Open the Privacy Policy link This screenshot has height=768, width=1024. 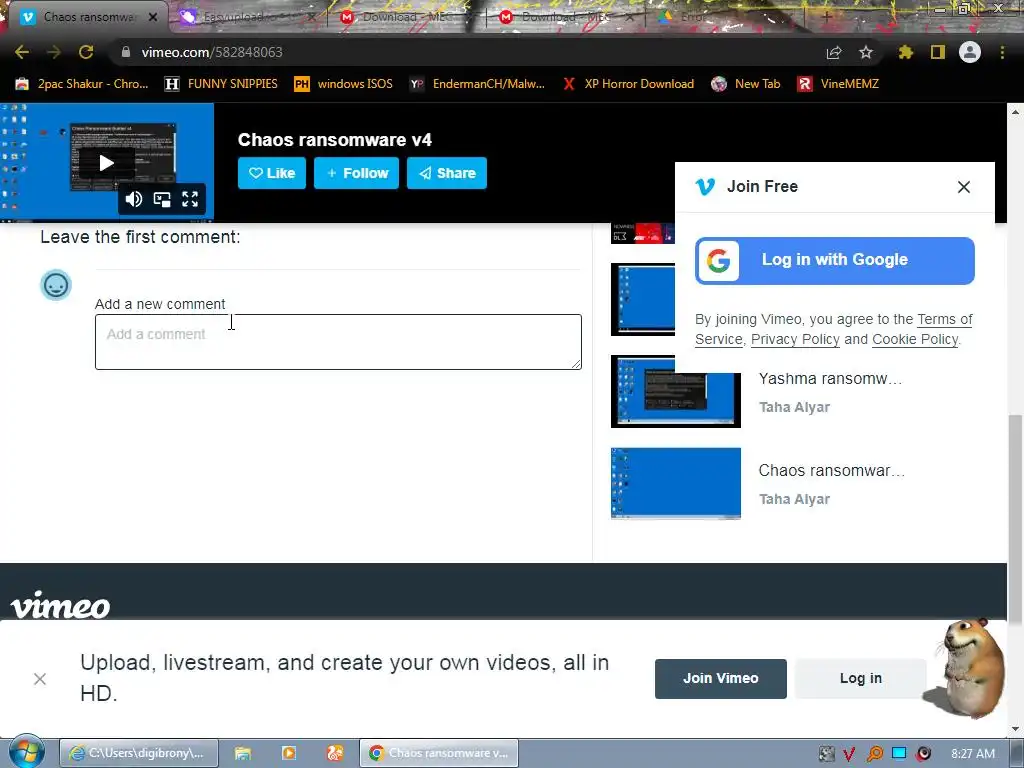(795, 340)
